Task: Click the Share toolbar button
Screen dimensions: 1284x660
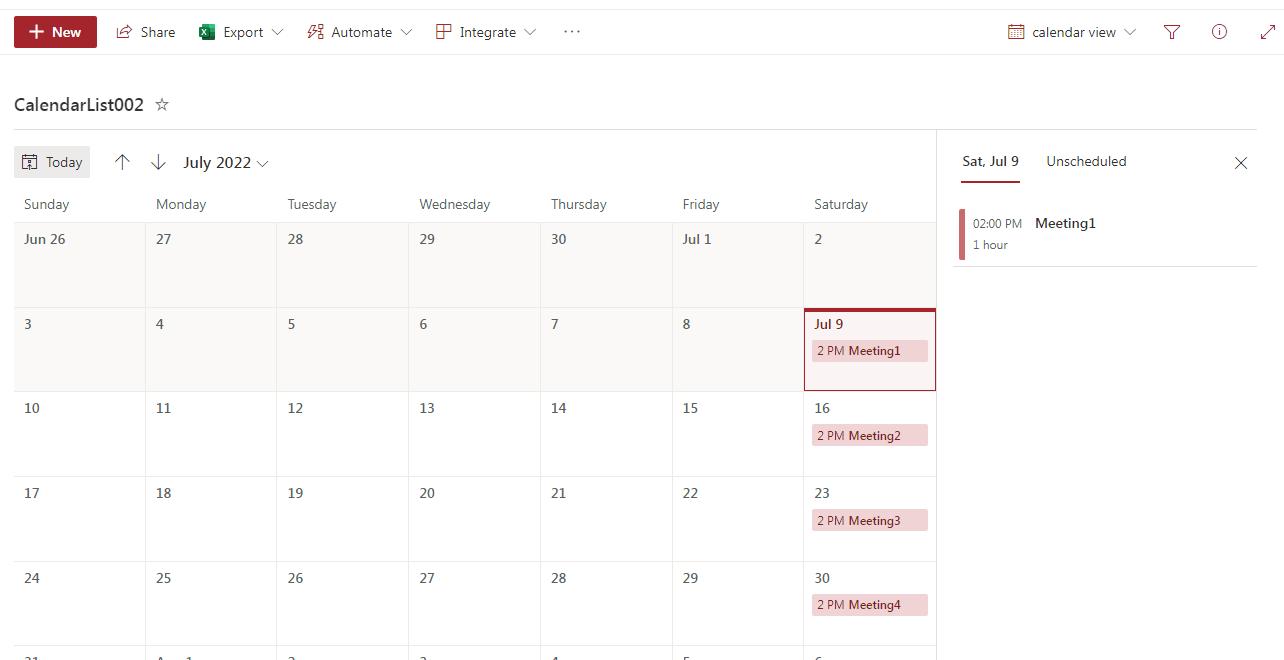Action: coord(146,32)
